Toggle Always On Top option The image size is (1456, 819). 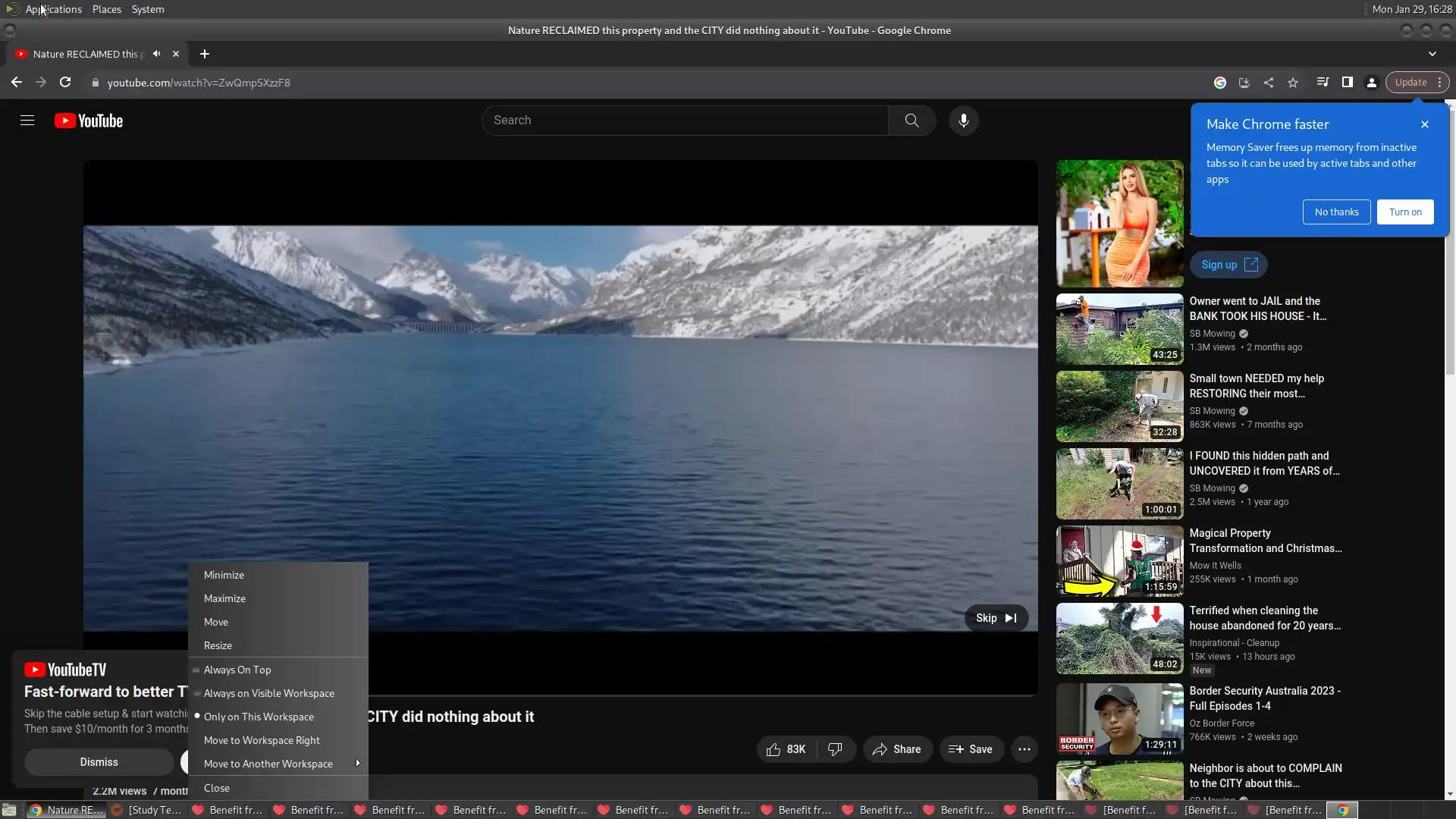(x=237, y=670)
